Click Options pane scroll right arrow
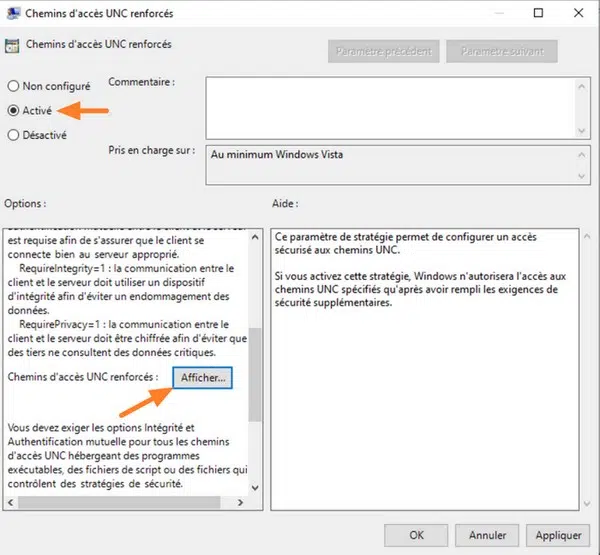 click(x=240, y=502)
